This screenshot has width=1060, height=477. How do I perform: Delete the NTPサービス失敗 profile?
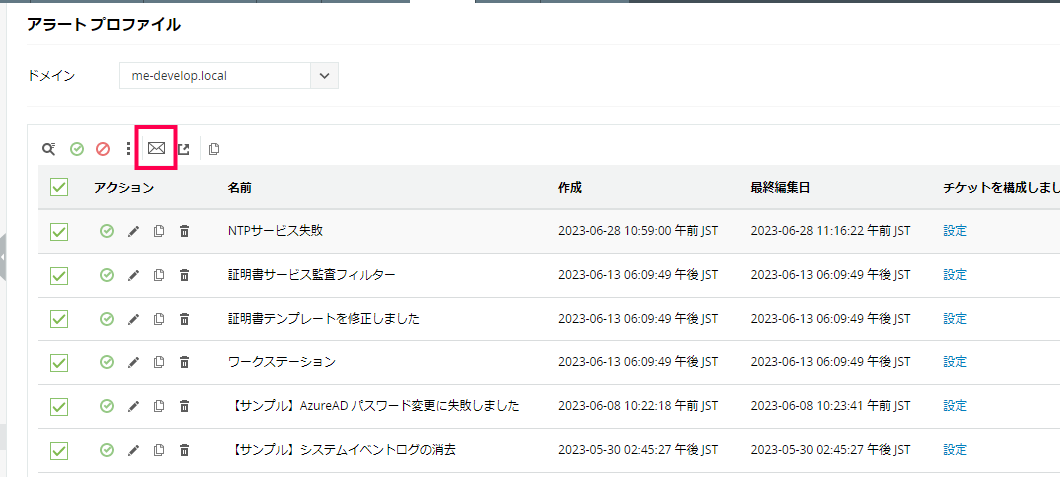[x=184, y=231]
